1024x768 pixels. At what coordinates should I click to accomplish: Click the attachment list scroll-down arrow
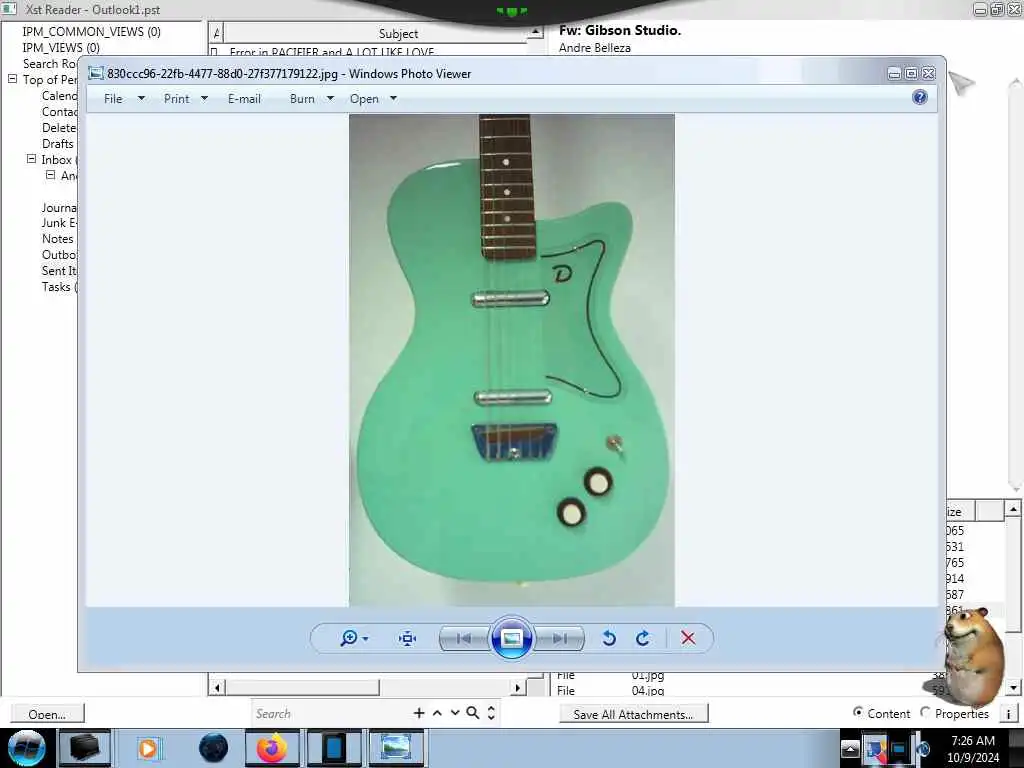pyautogui.click(x=1013, y=687)
